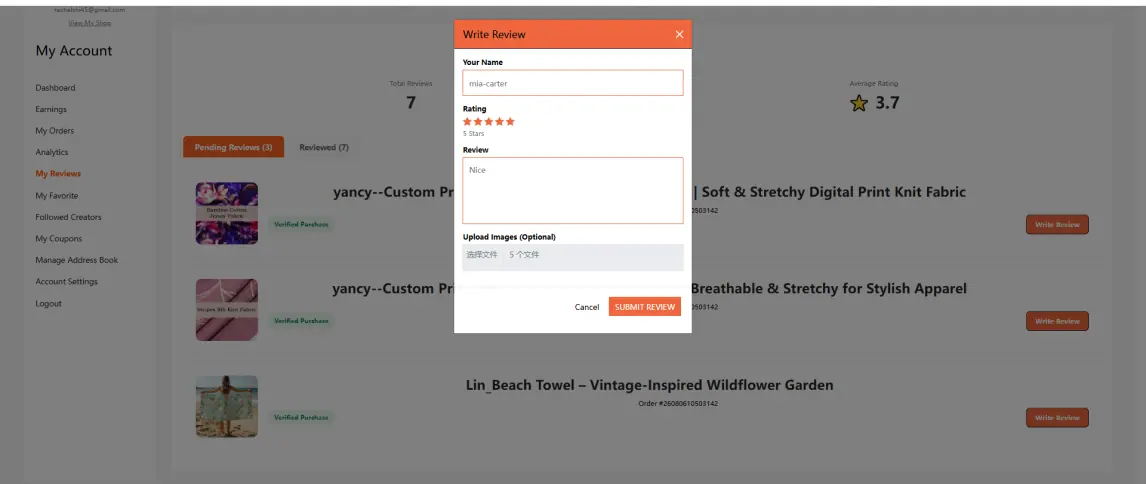Image resolution: width=1146 pixels, height=484 pixels.
Task: Click Lin_Beach Towel product title
Action: (x=650, y=385)
